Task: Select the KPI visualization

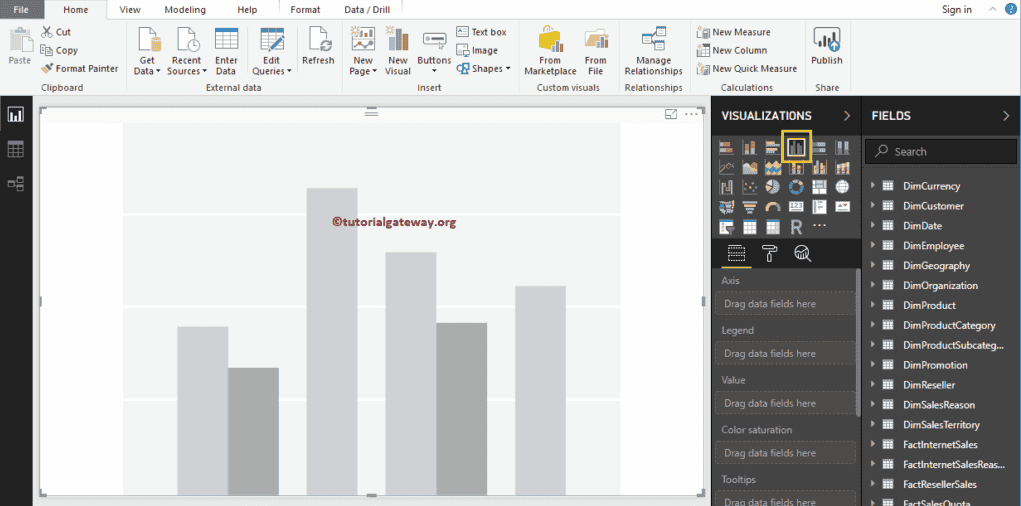Action: [843, 207]
